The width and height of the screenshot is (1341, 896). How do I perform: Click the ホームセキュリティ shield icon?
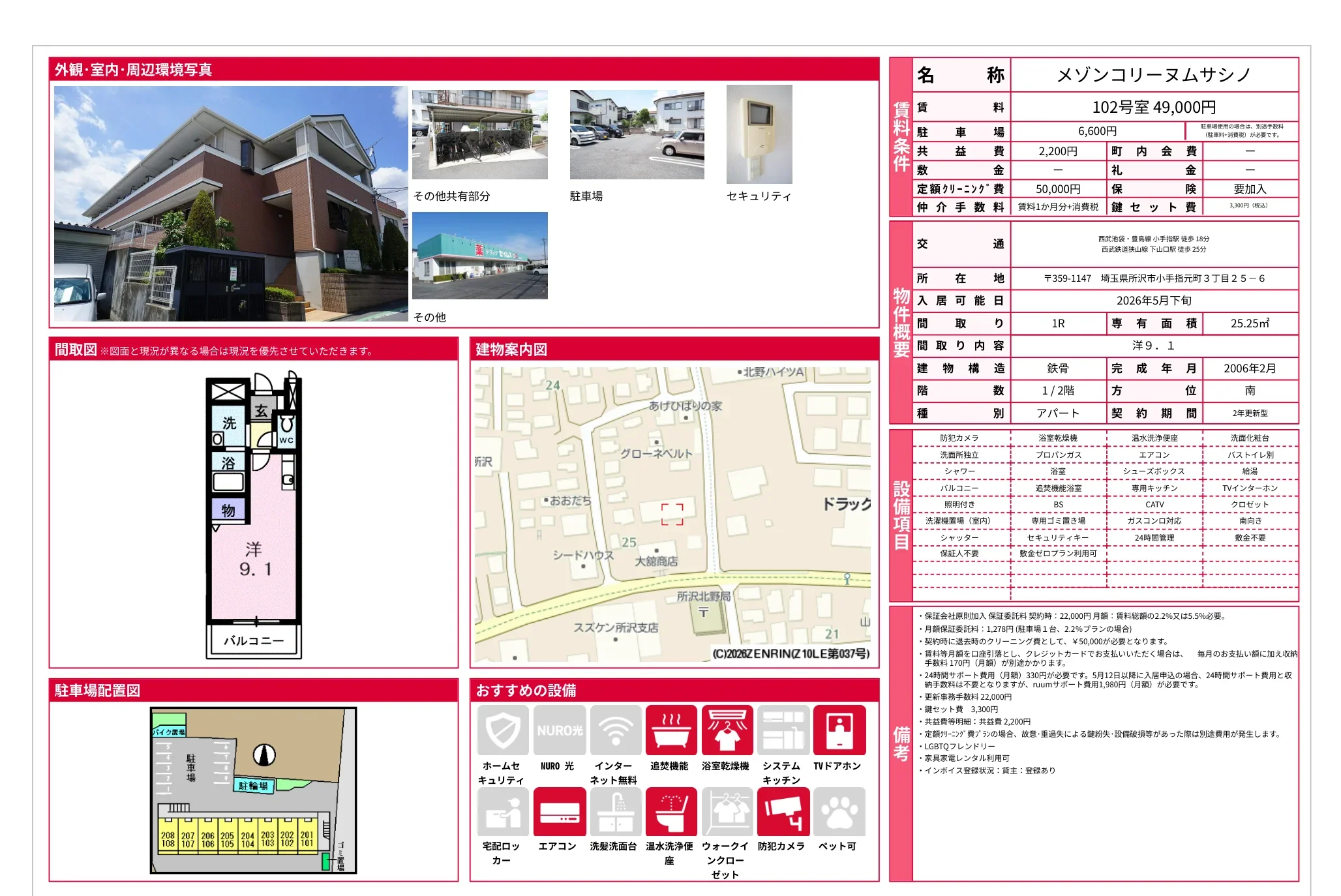pyautogui.click(x=502, y=730)
